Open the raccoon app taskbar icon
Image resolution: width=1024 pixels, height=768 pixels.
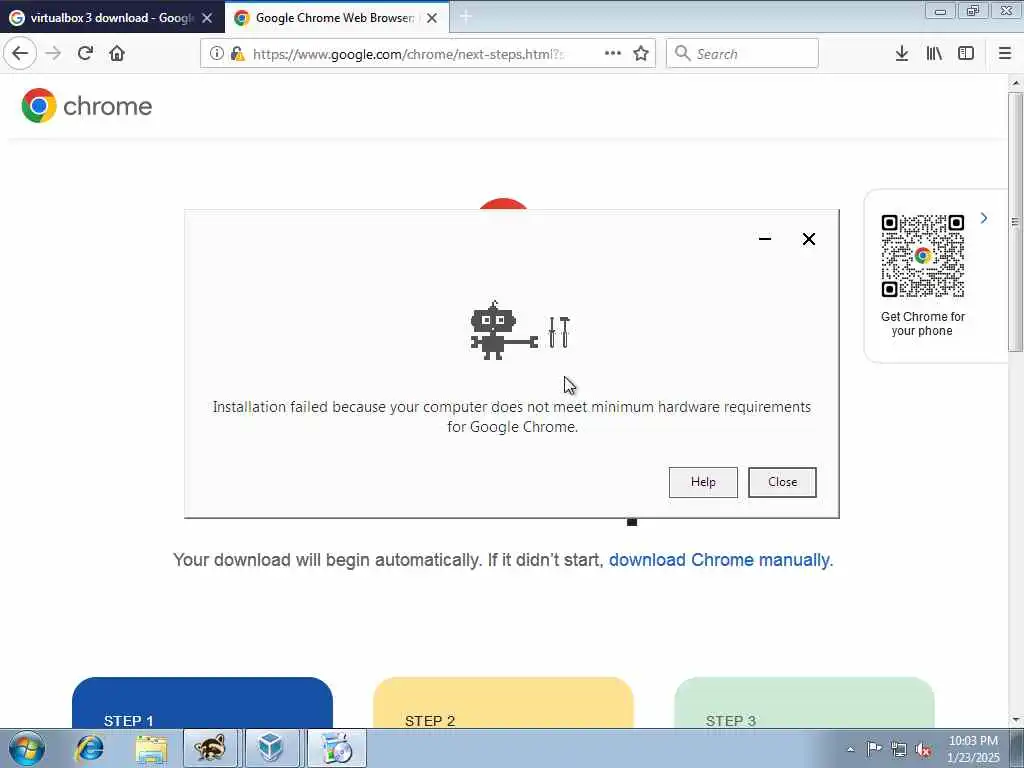[x=210, y=748]
